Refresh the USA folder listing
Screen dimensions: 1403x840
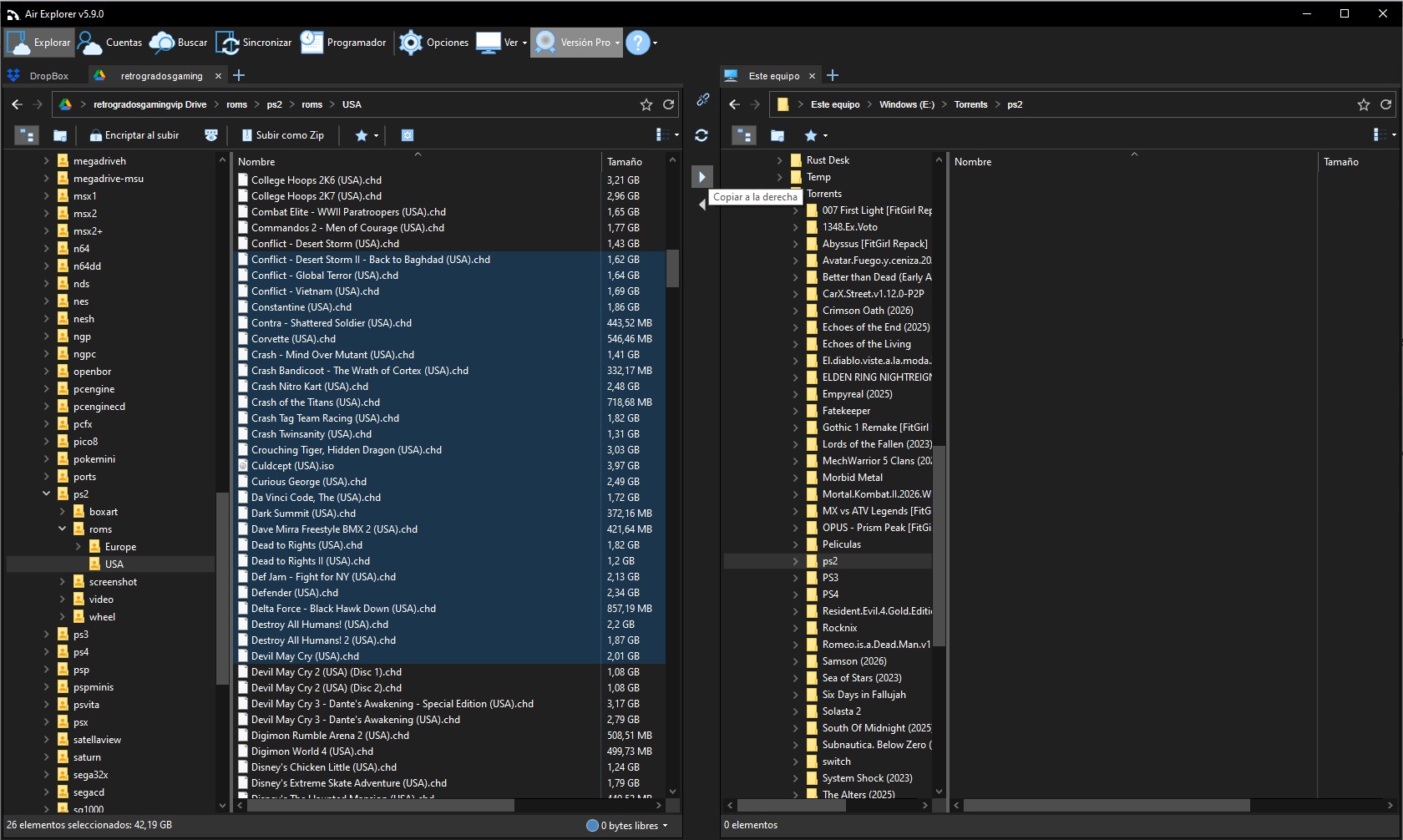click(x=668, y=104)
